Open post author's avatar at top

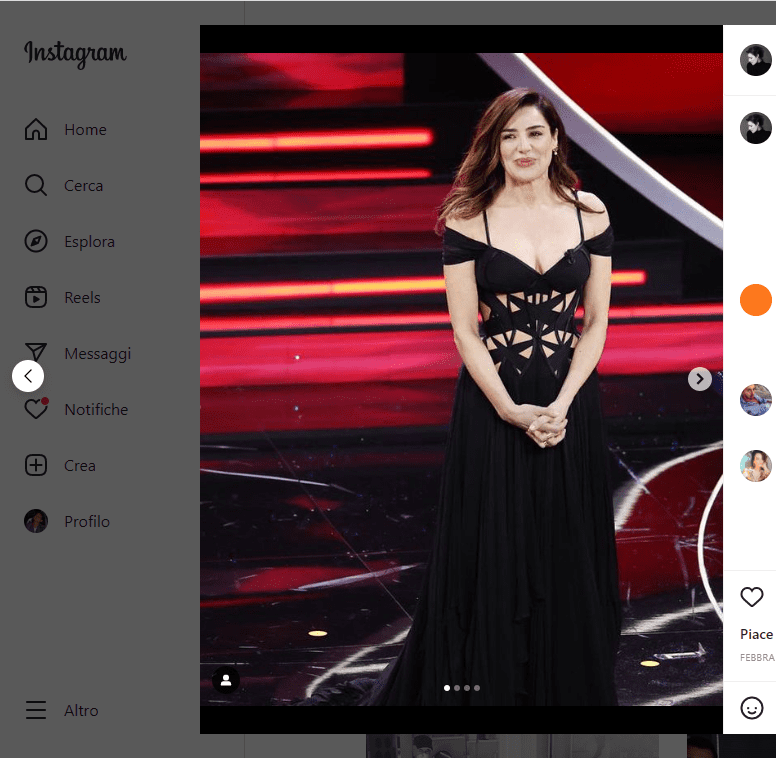[756, 60]
